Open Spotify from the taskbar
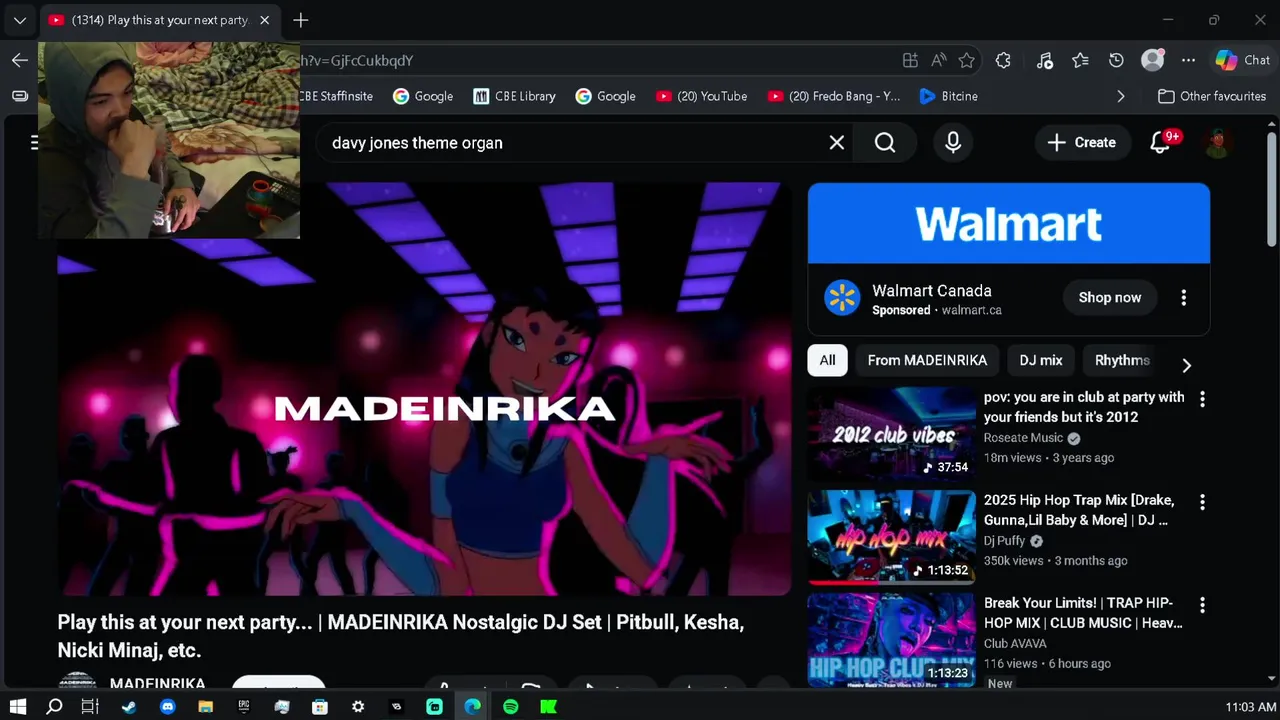The width and height of the screenshot is (1280, 720). [510, 707]
